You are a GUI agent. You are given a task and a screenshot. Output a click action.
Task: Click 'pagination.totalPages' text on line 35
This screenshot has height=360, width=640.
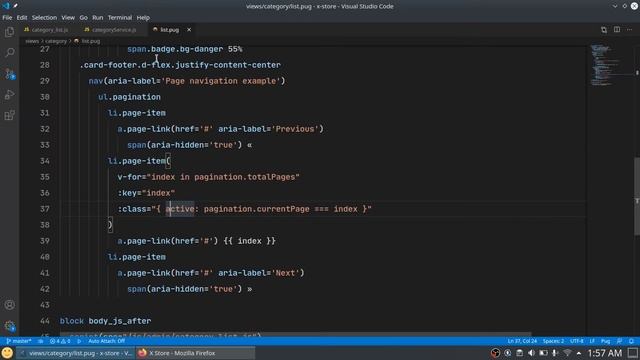244,177
